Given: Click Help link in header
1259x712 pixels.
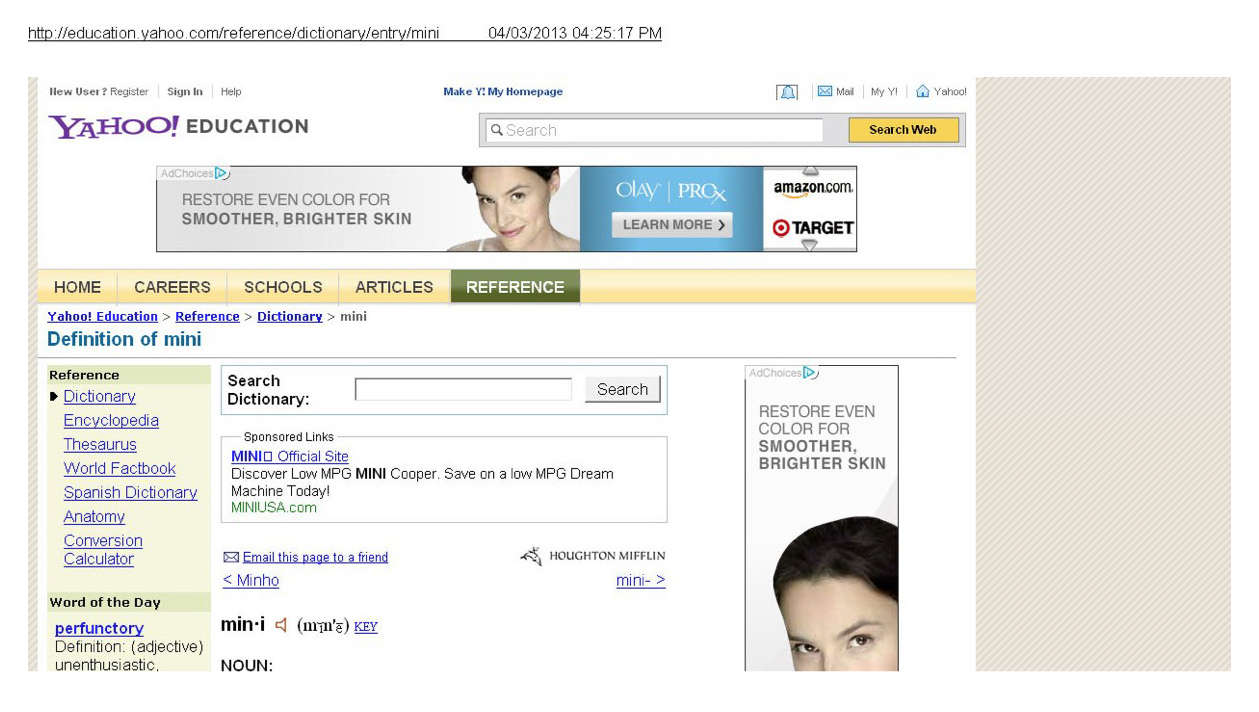Looking at the screenshot, I should pyautogui.click(x=231, y=92).
